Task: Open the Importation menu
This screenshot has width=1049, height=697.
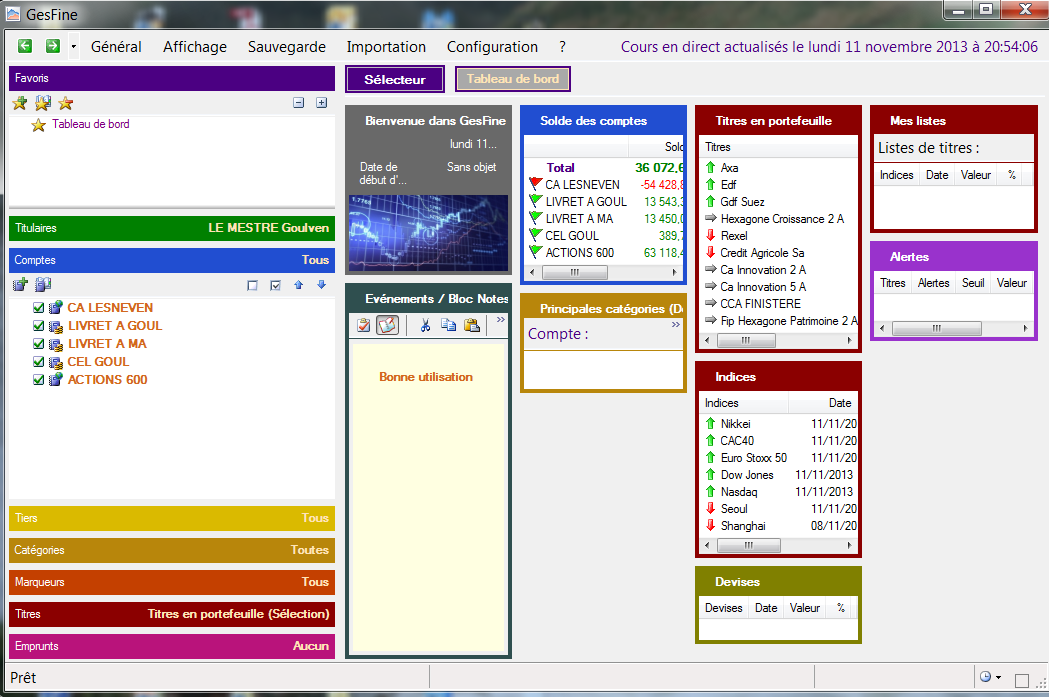Action: click(386, 47)
